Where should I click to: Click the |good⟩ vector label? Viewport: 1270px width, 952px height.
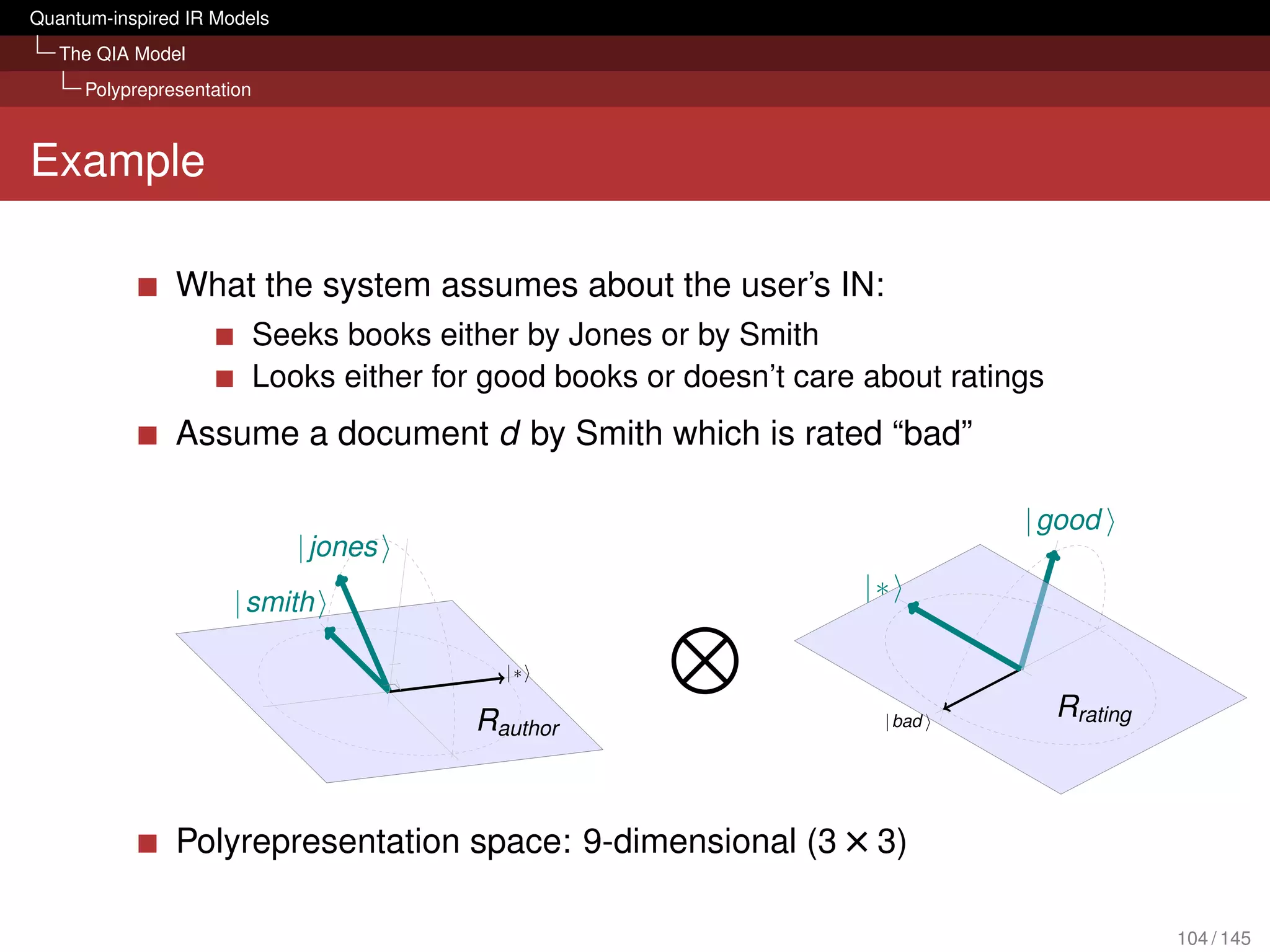1070,521
